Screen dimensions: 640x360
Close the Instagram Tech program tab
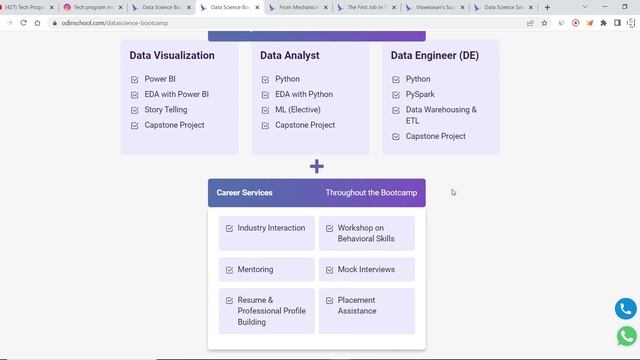120,7
